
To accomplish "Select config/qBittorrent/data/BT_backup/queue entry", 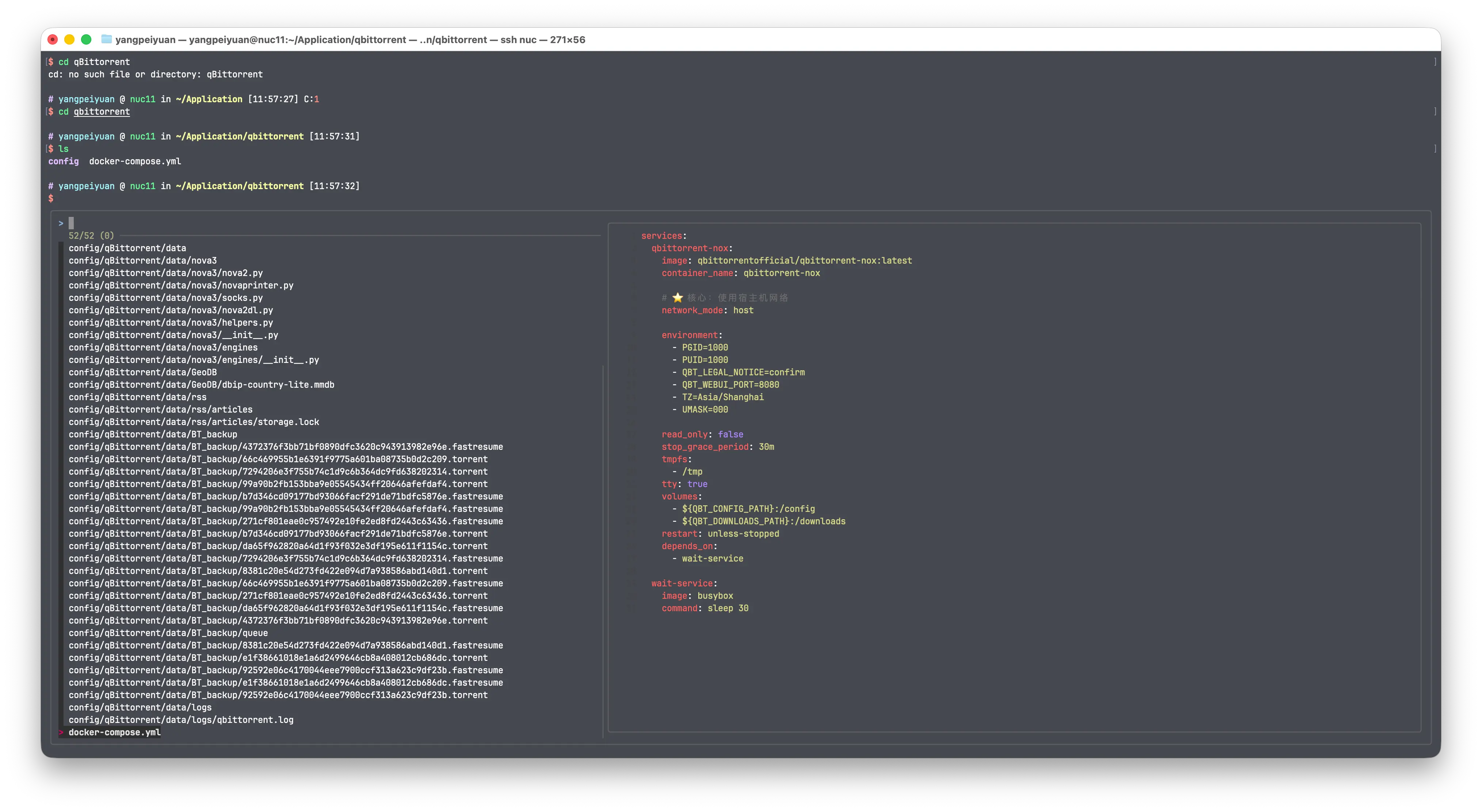I will click(168, 633).
